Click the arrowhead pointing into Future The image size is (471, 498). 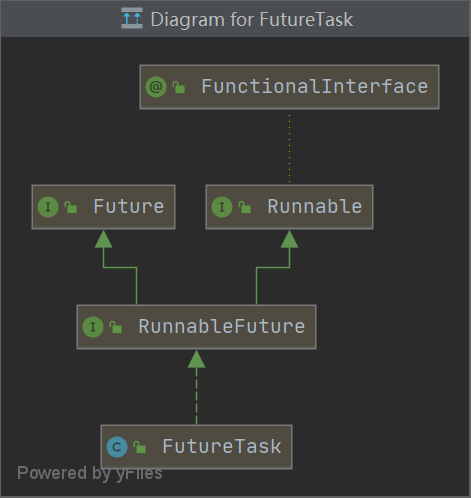click(103, 239)
